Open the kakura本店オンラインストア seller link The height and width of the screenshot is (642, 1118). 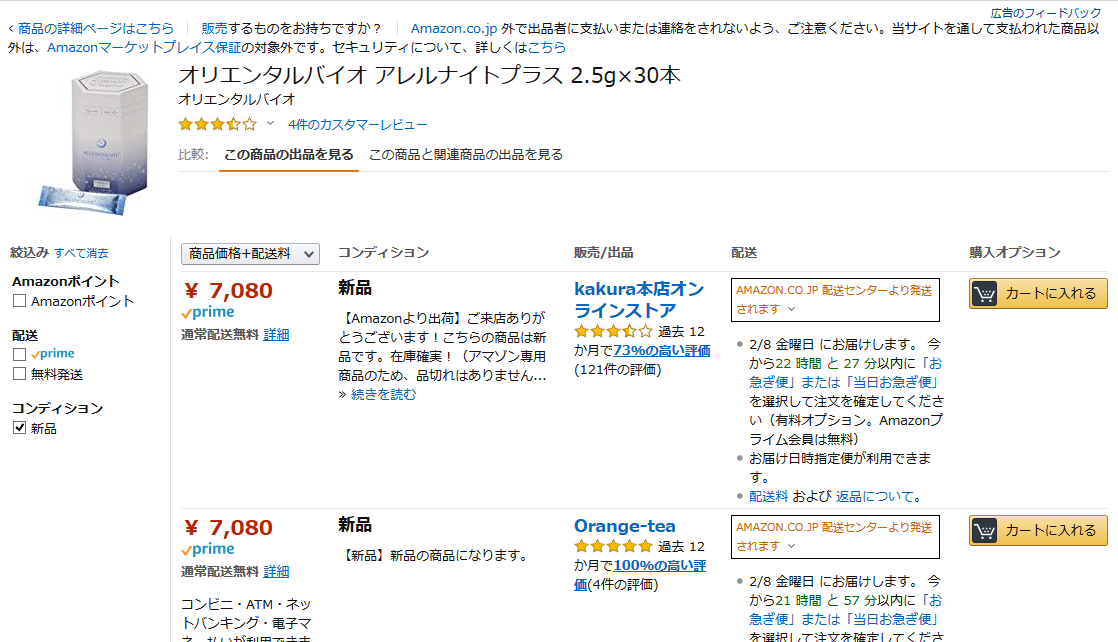[638, 299]
